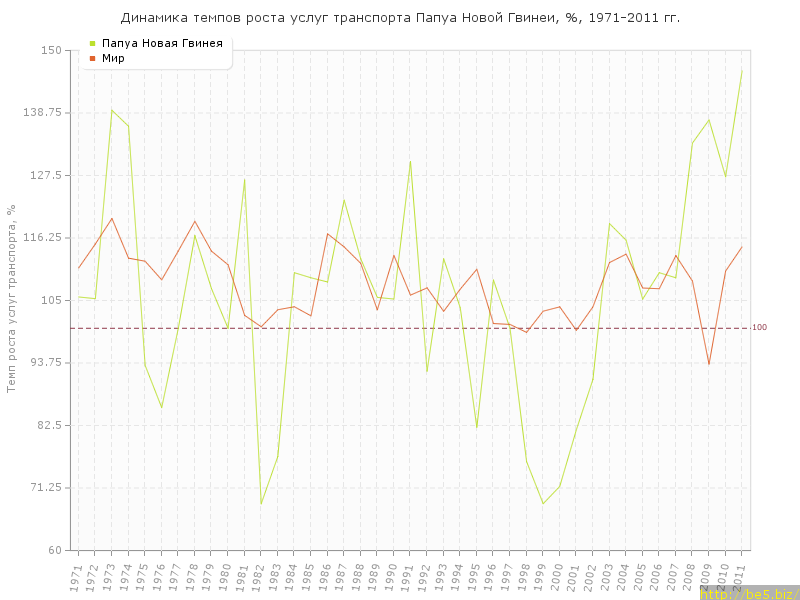Viewport: 800px width, 600px height.
Task: Click the orange Мир line's 2009 dip
Action: click(x=709, y=364)
